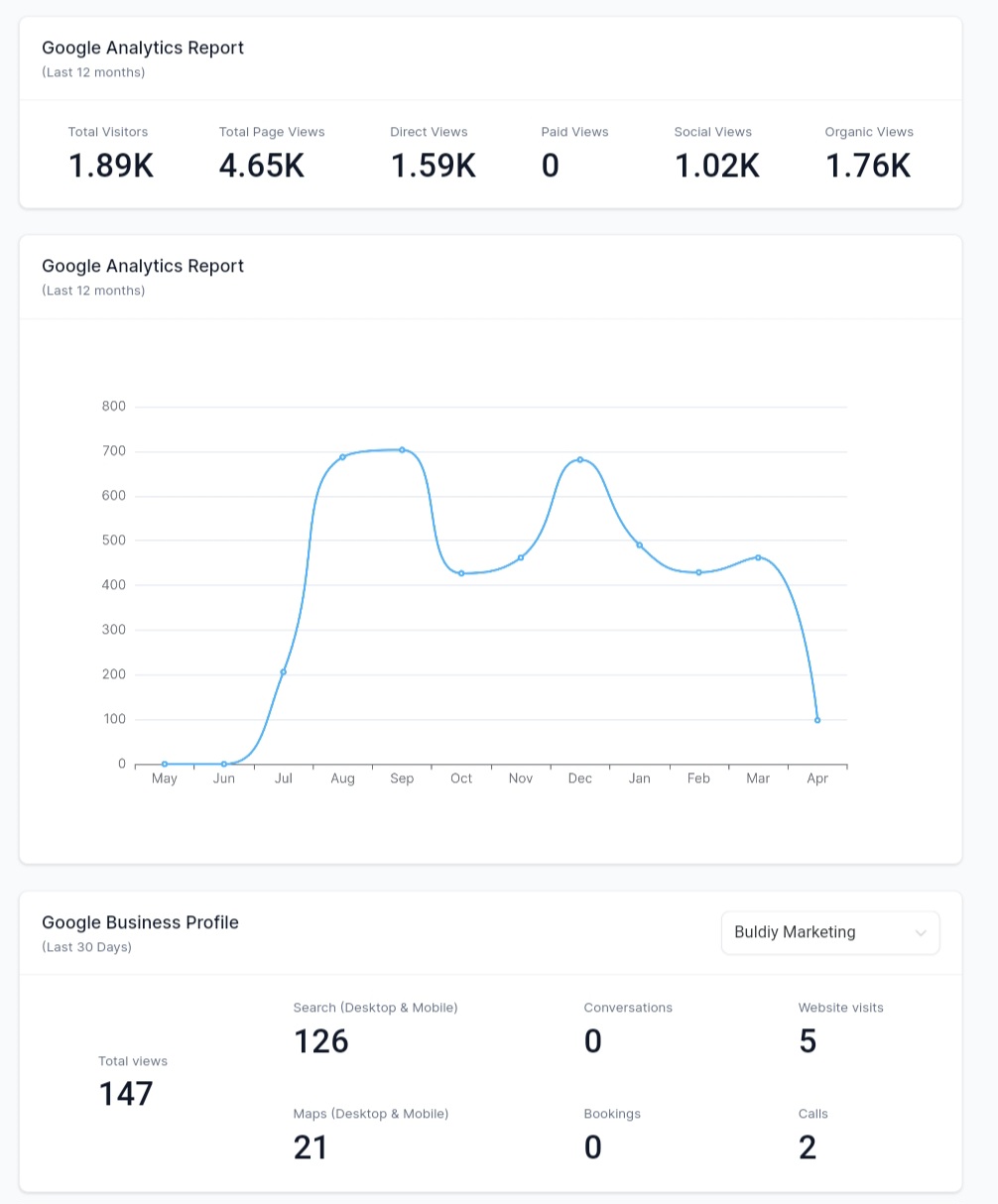Click the Total Page Views 4.65K stat
998x1204 pixels.
tap(261, 166)
